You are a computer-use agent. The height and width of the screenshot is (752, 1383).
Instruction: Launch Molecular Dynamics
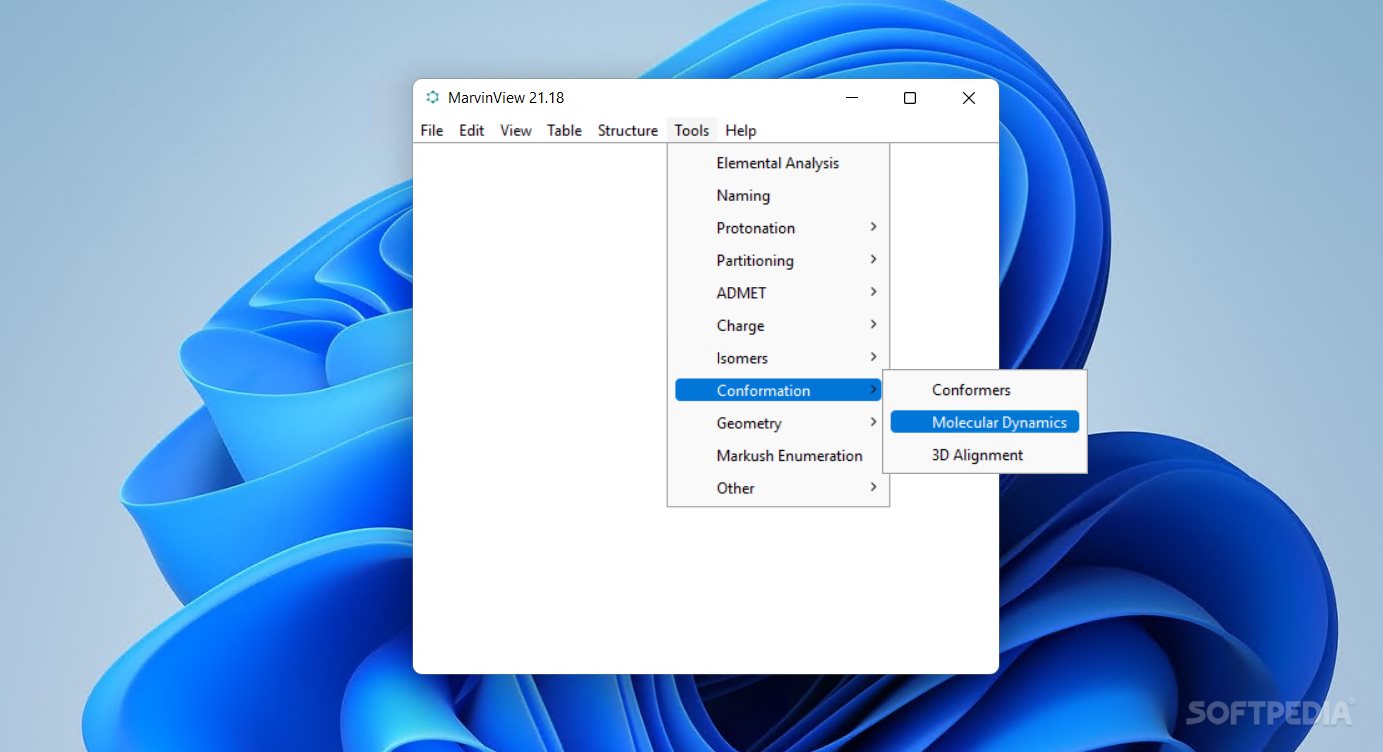coord(985,422)
